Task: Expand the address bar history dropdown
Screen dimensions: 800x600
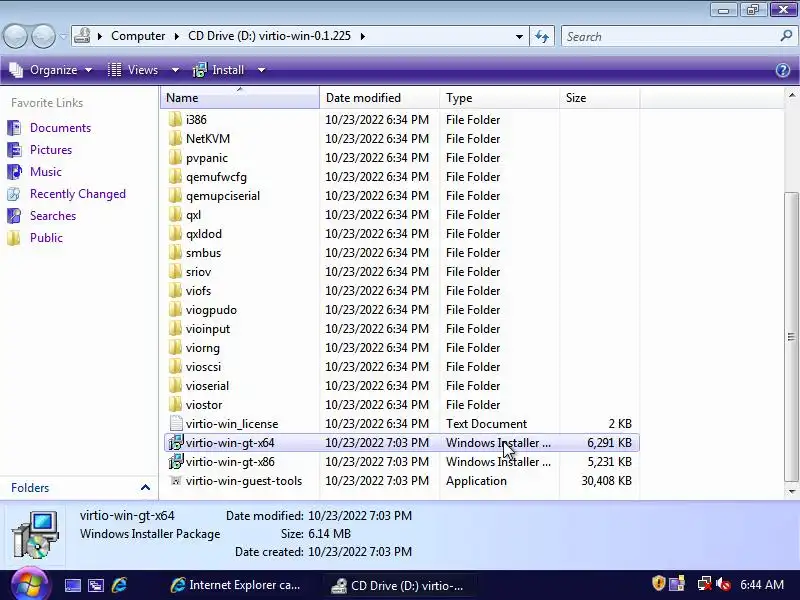Action: pyautogui.click(x=519, y=37)
